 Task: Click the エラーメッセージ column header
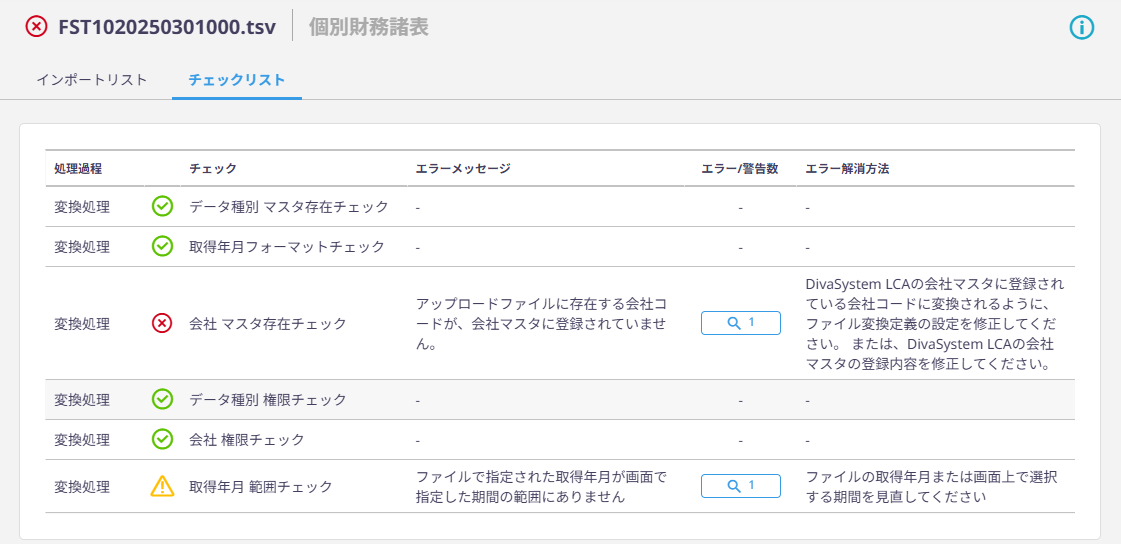tap(463, 169)
